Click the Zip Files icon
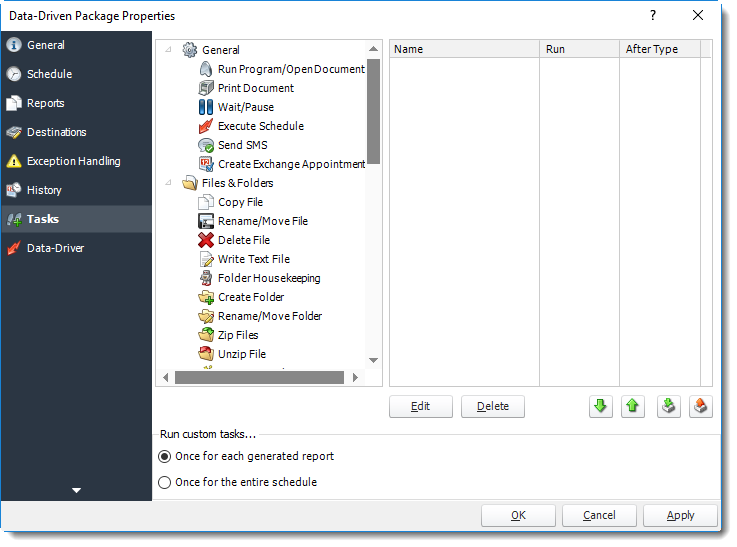Screen dimensions: 737x547 point(205,335)
